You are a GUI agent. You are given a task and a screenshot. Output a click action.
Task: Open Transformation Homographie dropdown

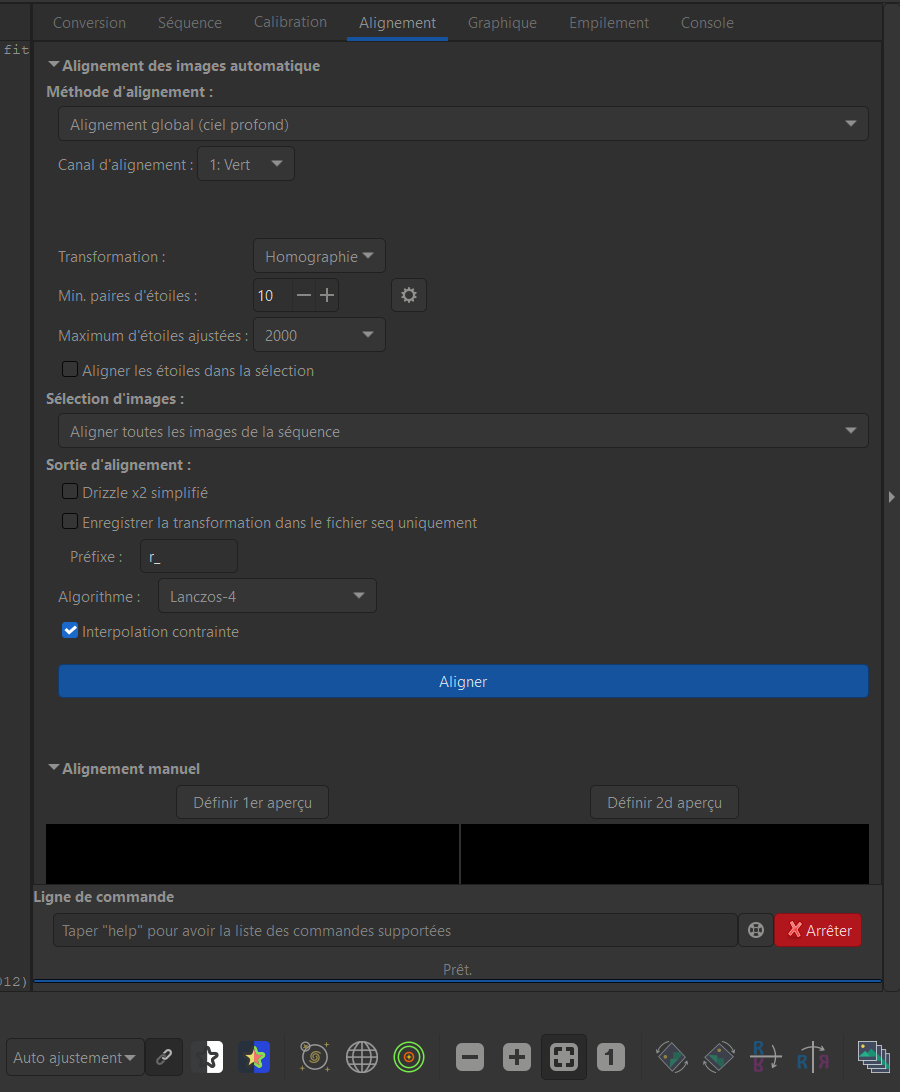point(319,256)
